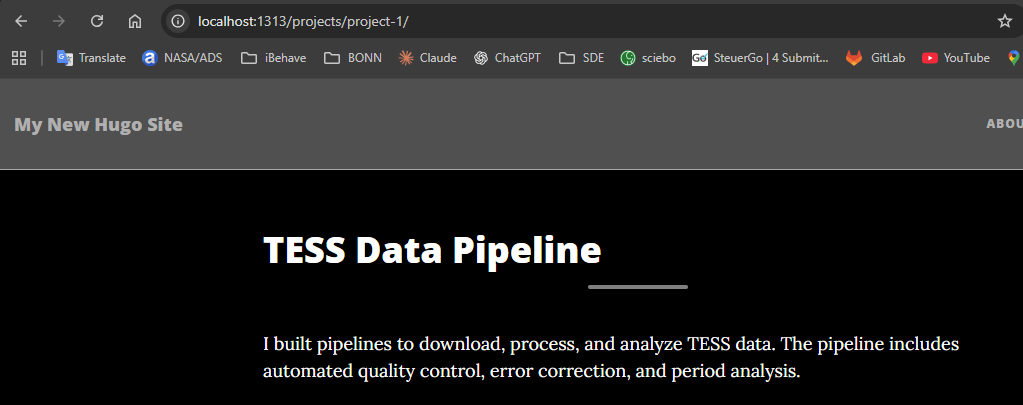The image size is (1023, 405).
Task: Open the NASA/ADS bookmark
Action: point(182,58)
